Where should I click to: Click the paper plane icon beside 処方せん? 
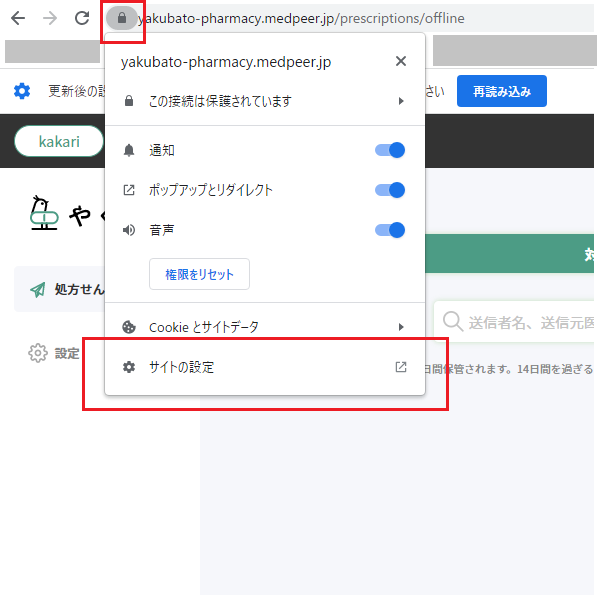[x=38, y=290]
